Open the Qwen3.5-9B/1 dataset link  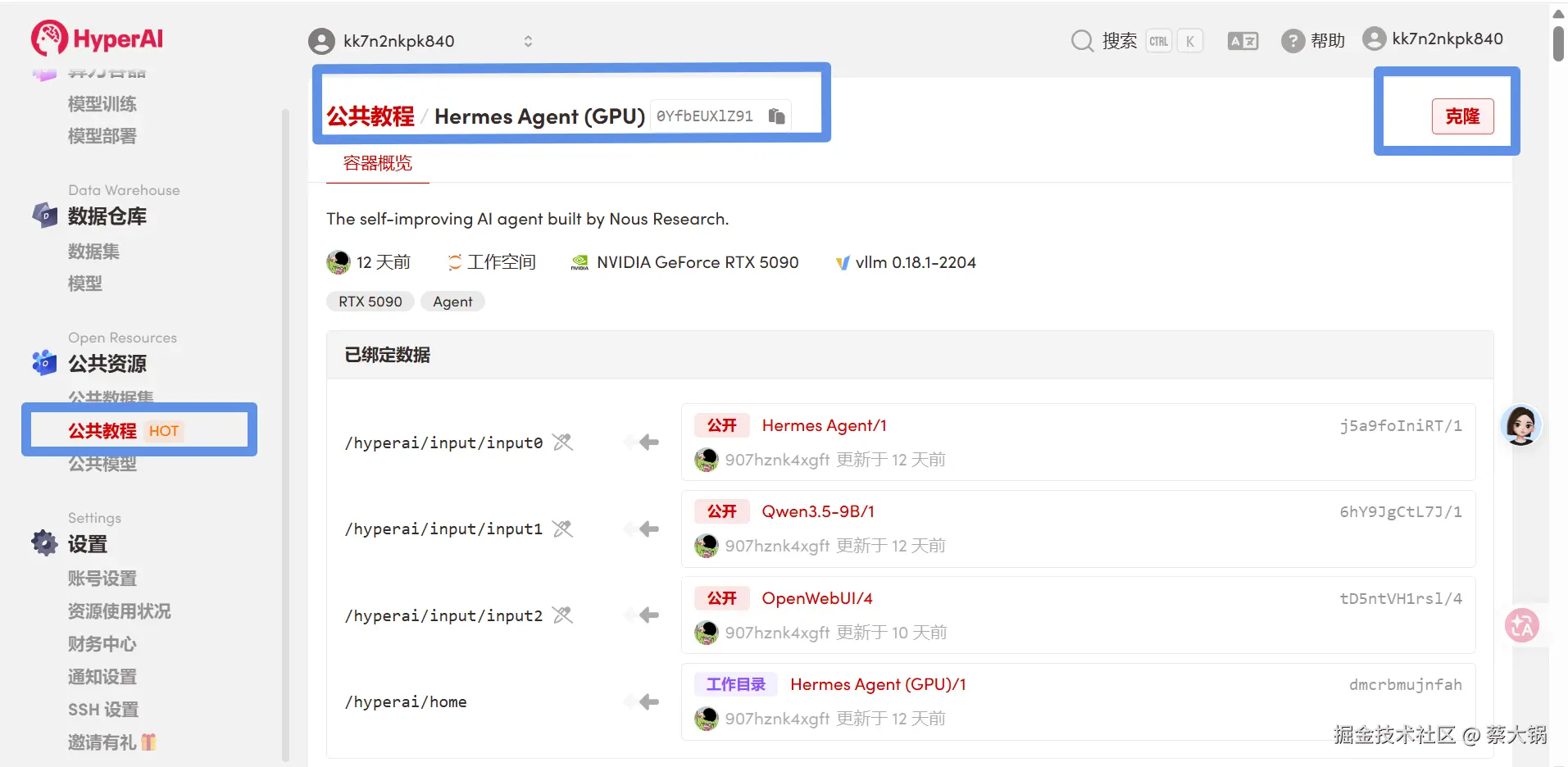(818, 511)
